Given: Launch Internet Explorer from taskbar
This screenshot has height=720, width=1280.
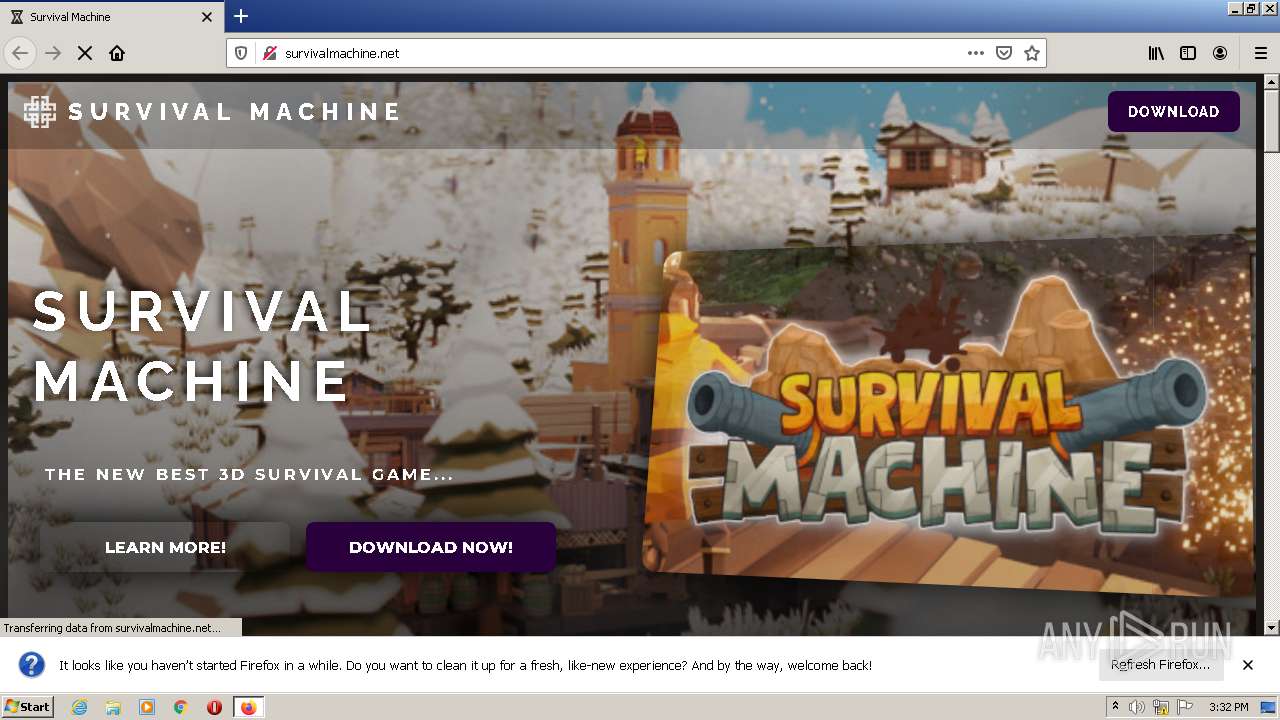Looking at the screenshot, I should pyautogui.click(x=80, y=707).
